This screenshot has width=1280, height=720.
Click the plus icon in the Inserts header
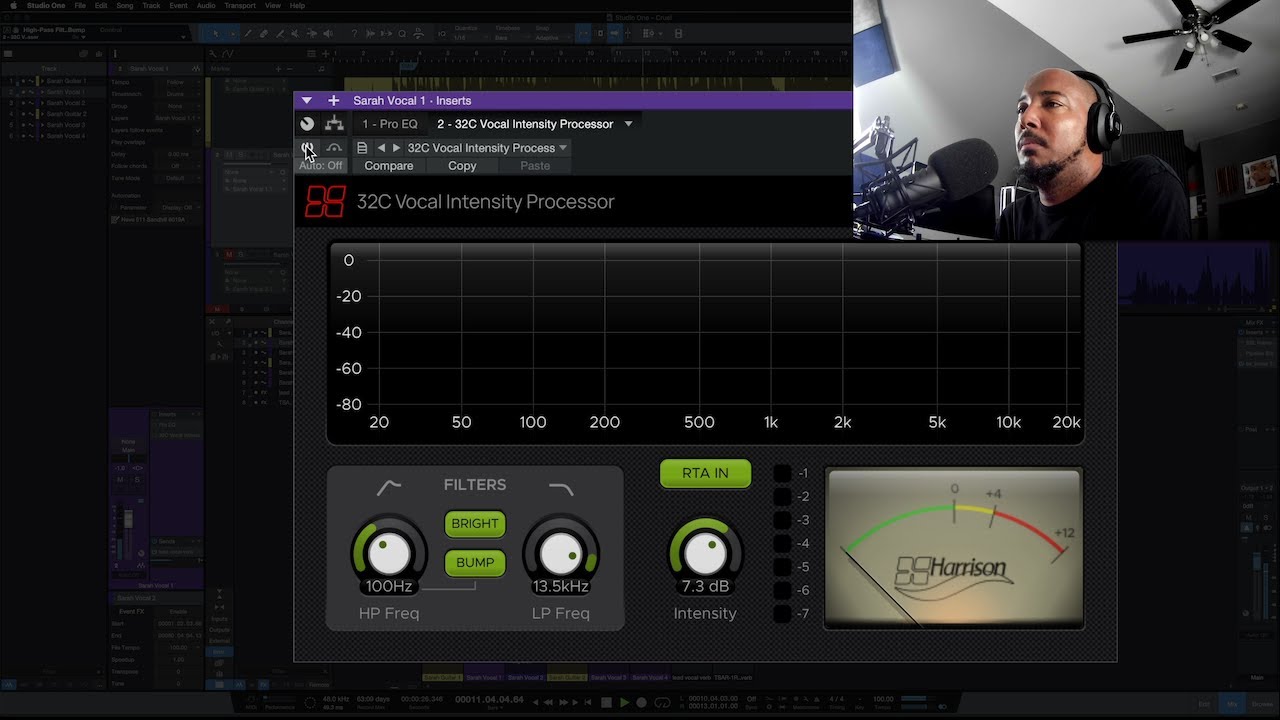click(x=334, y=100)
